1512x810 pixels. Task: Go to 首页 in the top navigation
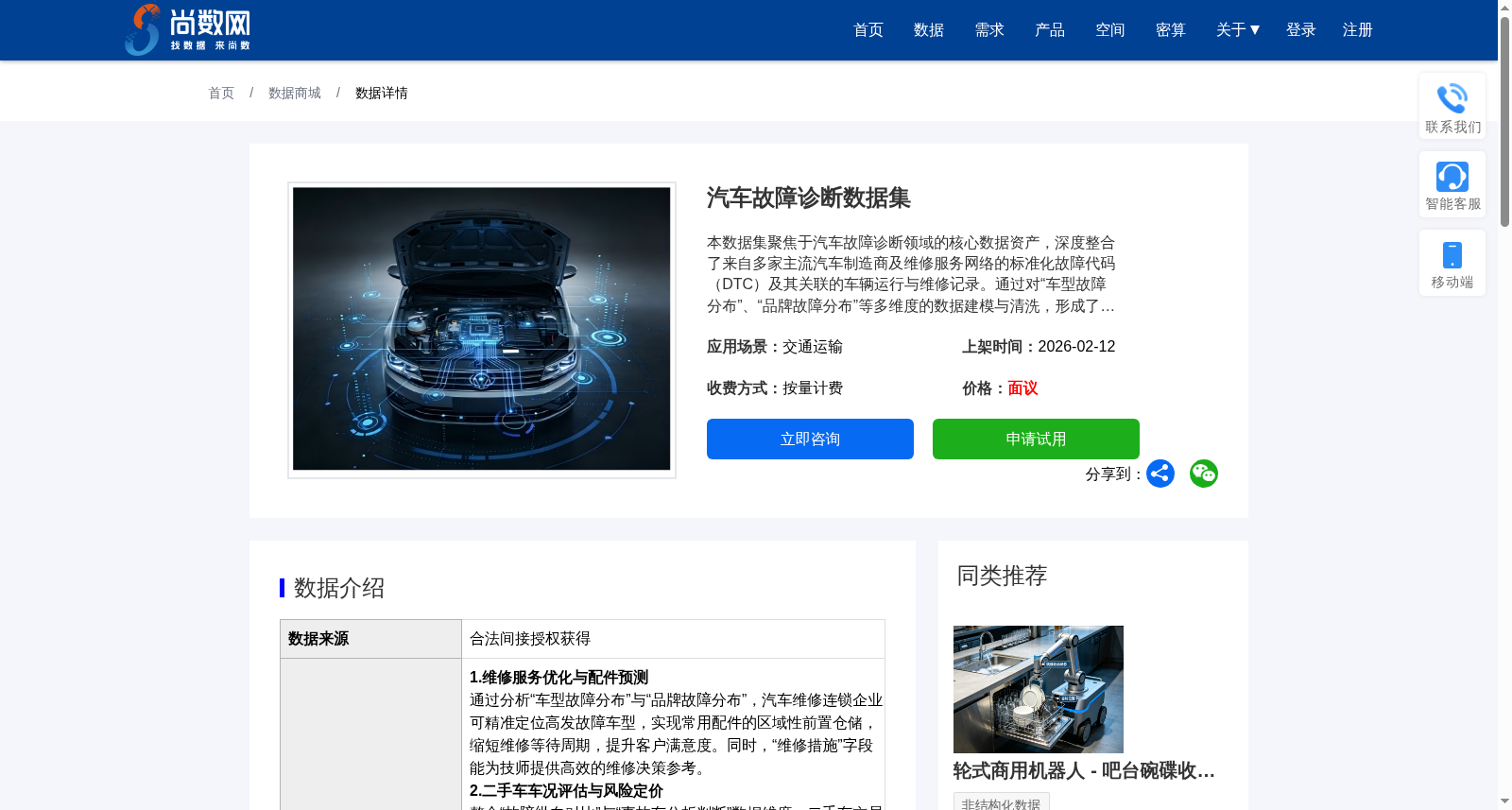(868, 30)
